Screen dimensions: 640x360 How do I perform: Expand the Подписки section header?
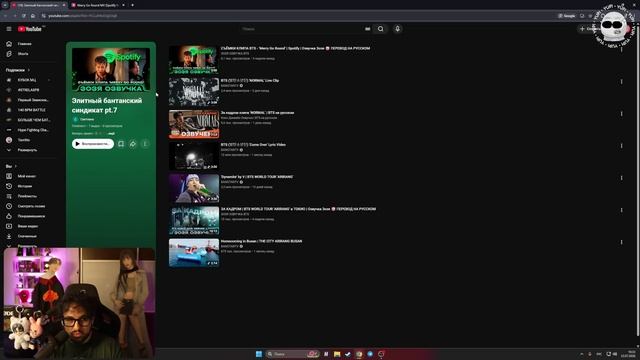coord(18,70)
